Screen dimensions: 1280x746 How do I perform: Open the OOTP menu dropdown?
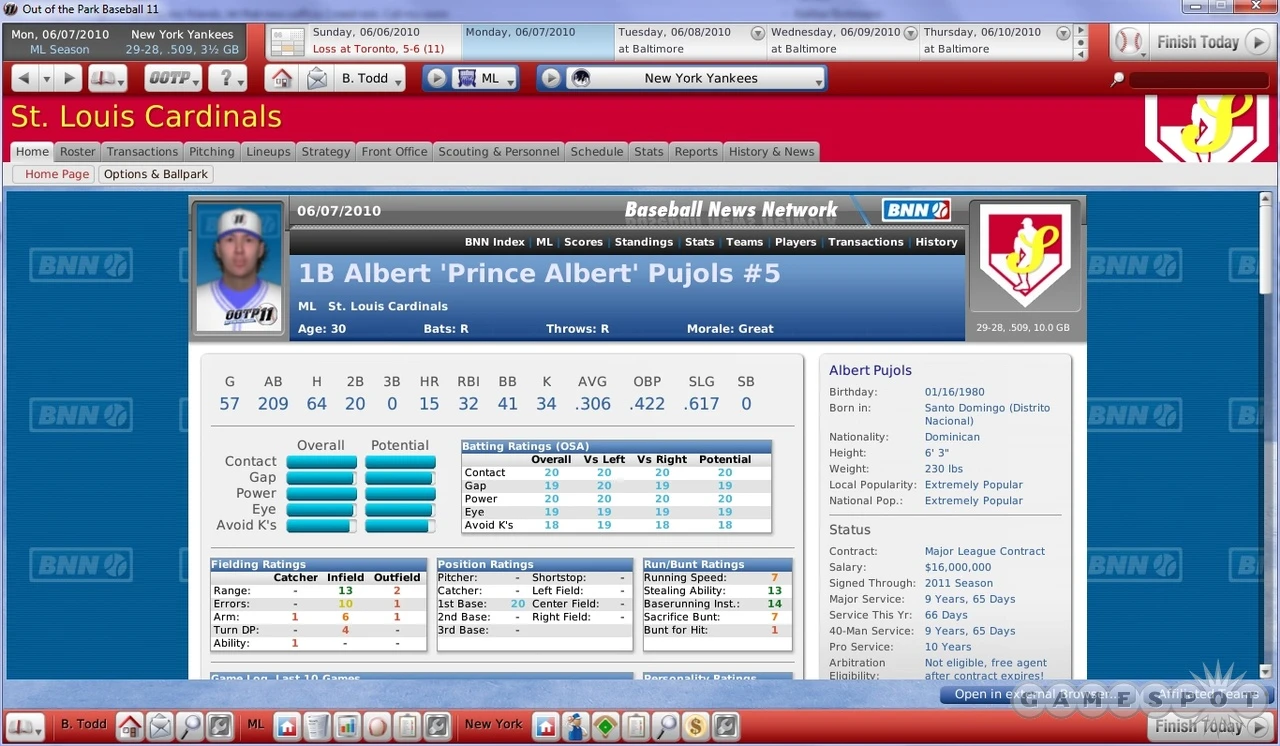point(173,78)
